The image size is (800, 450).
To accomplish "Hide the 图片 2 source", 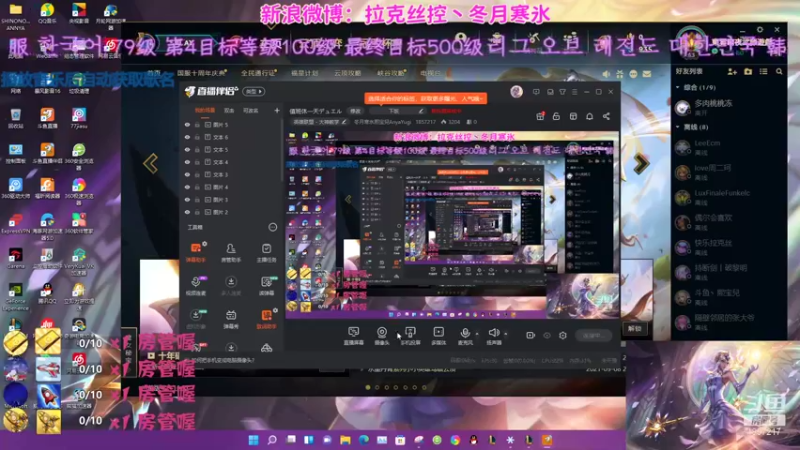I will click(187, 212).
